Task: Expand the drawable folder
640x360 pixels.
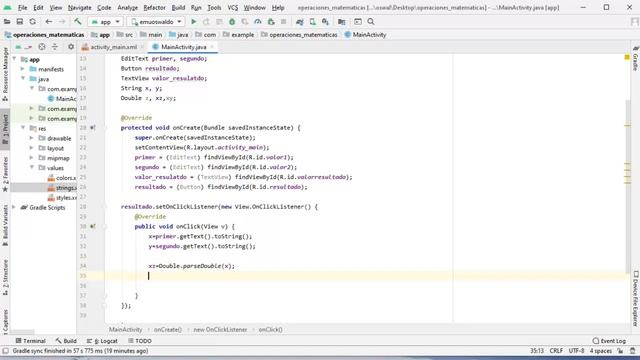Action: (31, 138)
